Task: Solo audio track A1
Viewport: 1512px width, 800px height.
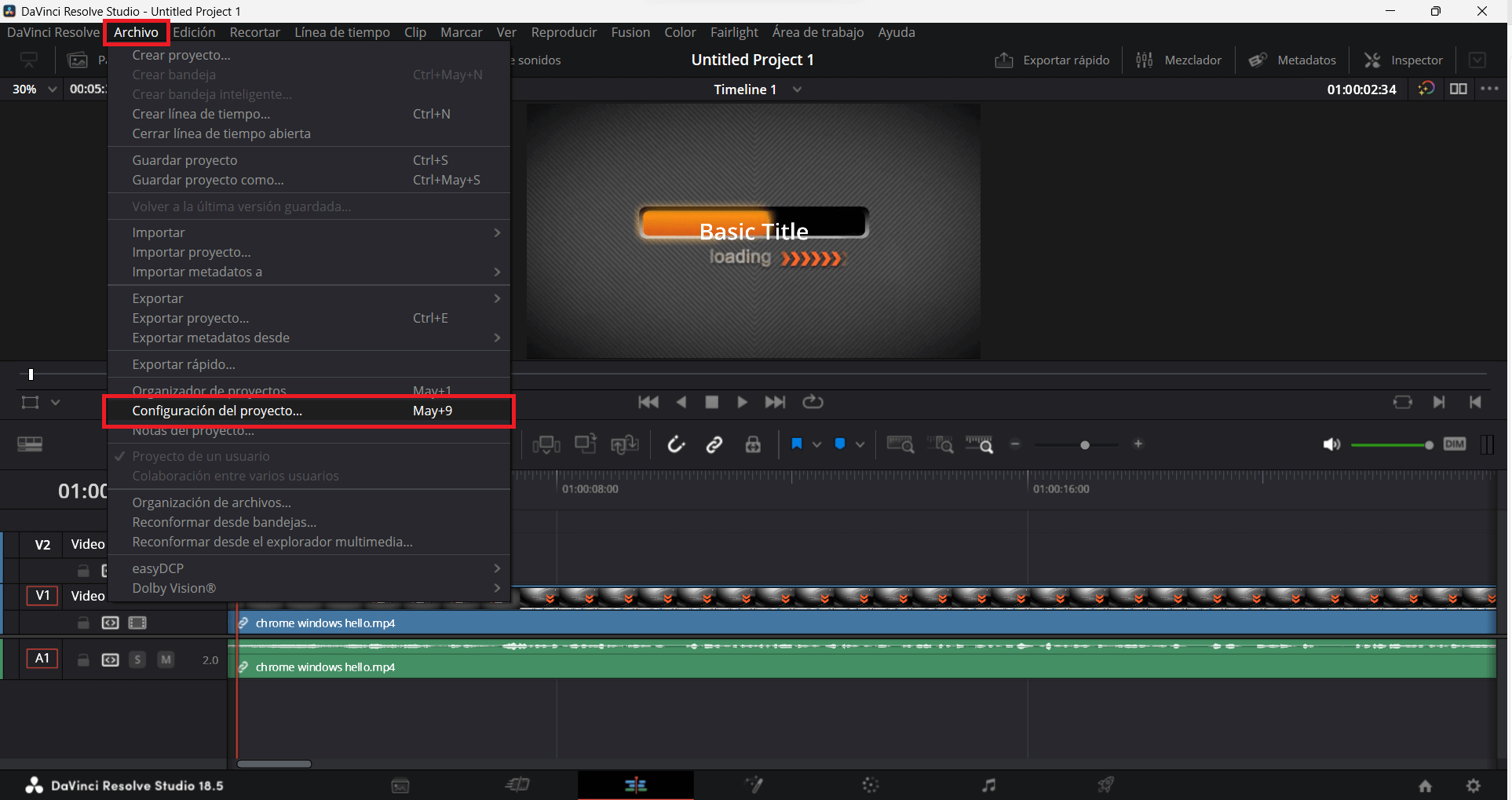Action: click(137, 659)
